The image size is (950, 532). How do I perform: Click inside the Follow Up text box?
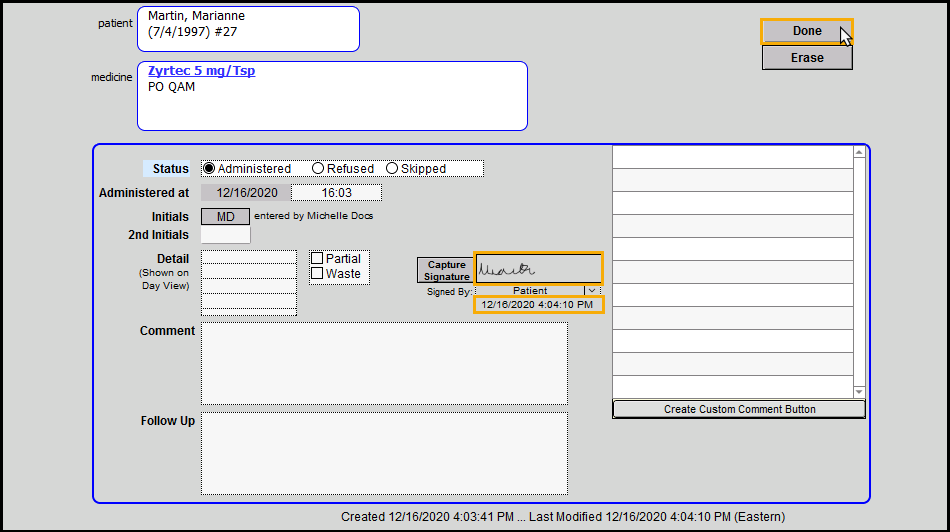point(384,453)
